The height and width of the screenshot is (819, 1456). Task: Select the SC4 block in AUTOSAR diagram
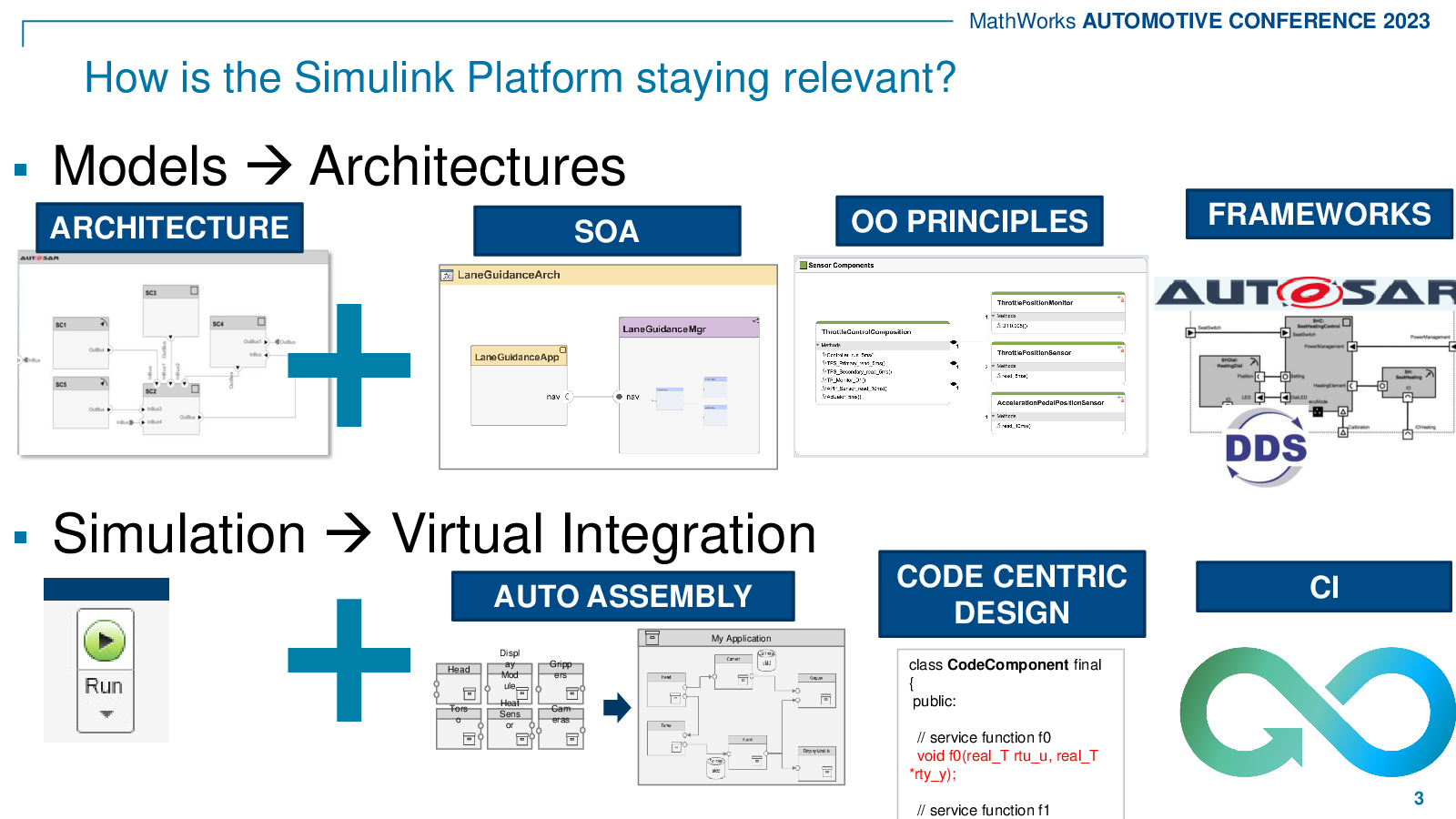tap(238, 341)
